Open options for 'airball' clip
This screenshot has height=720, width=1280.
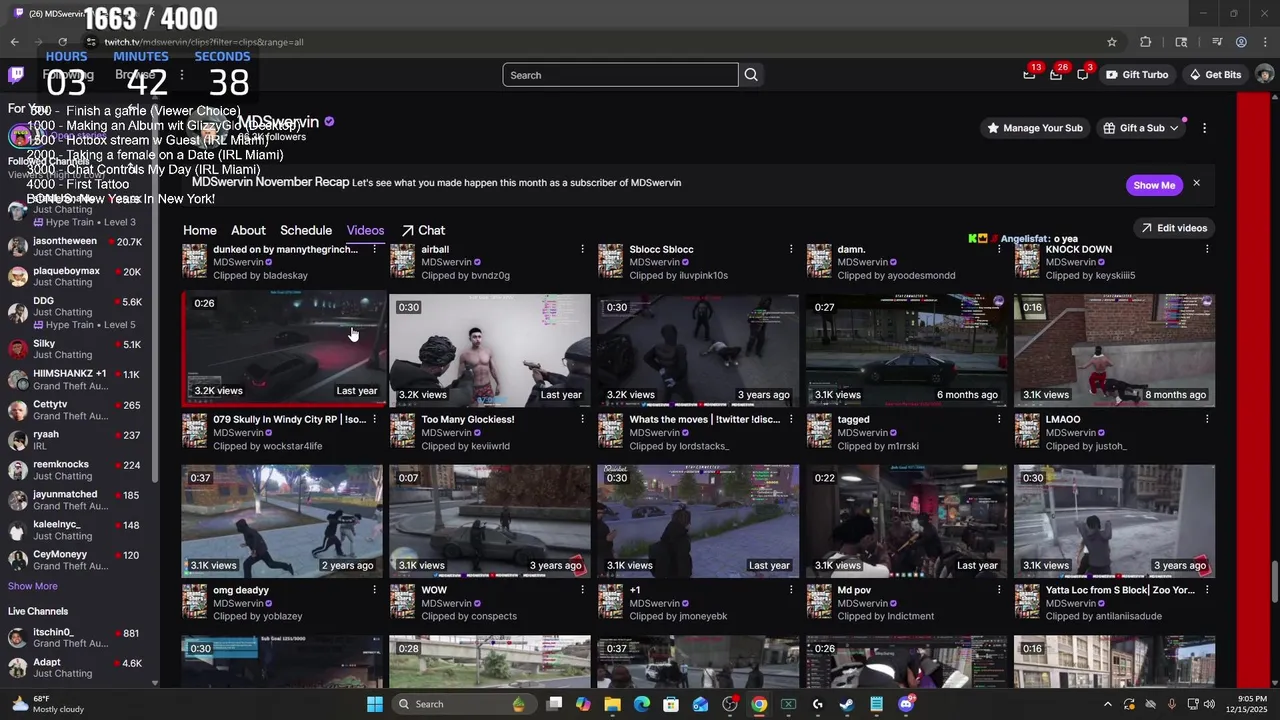point(583,249)
